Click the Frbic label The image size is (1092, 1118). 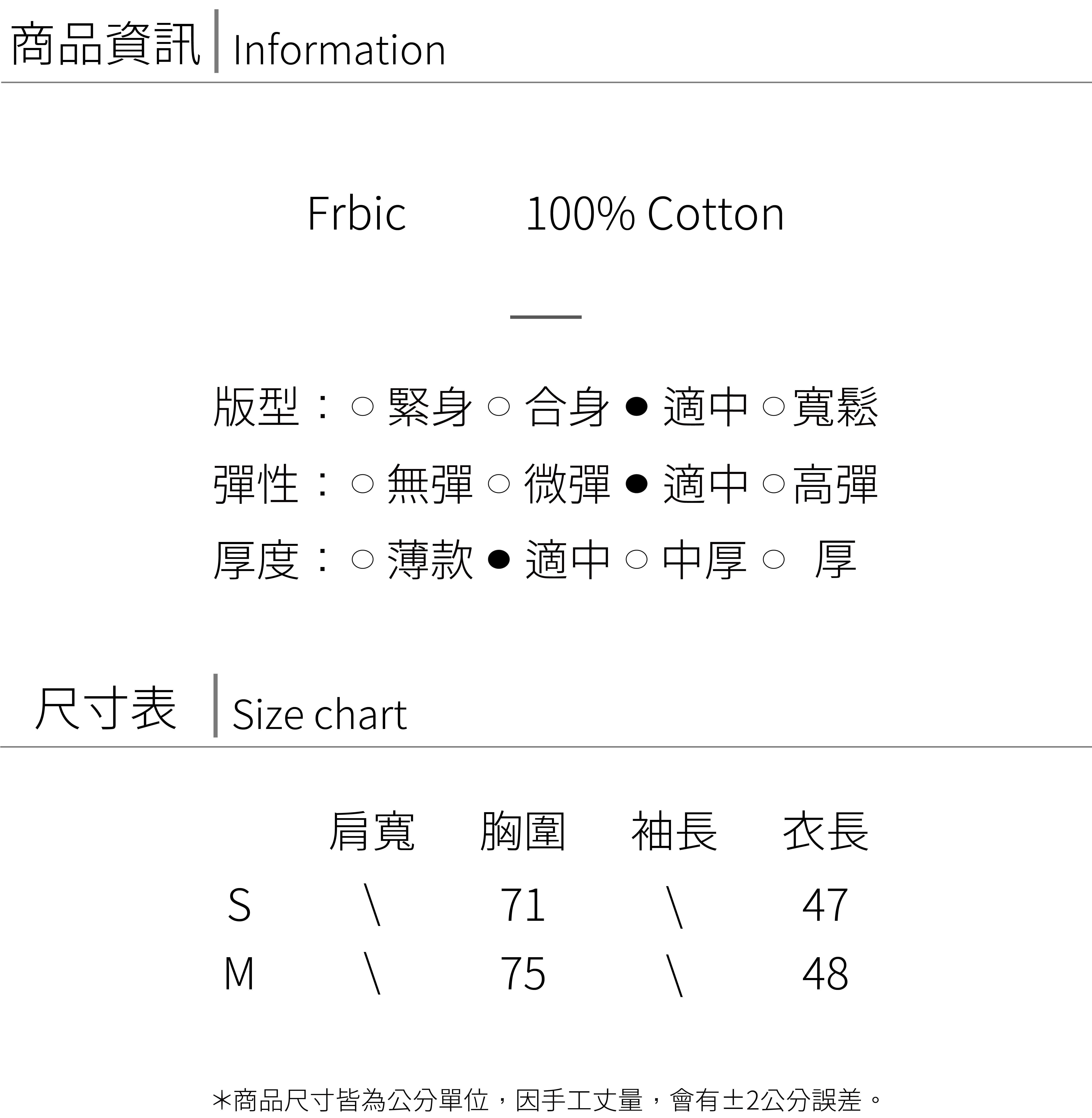[x=356, y=214]
